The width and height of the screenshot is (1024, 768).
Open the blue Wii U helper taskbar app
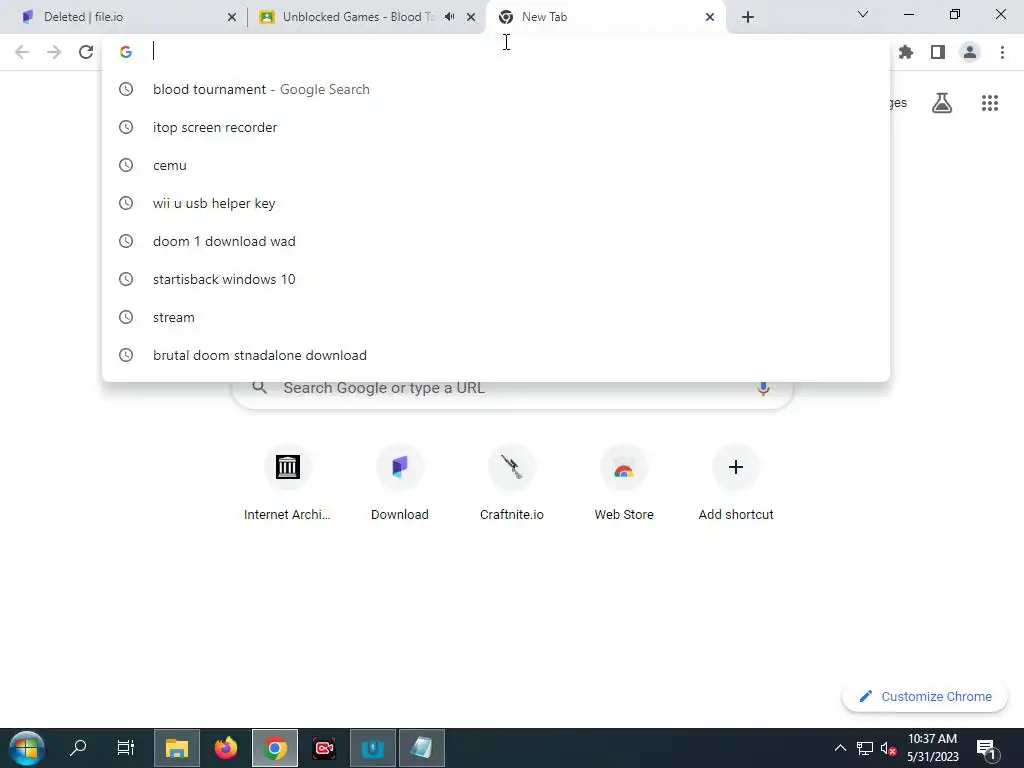373,748
